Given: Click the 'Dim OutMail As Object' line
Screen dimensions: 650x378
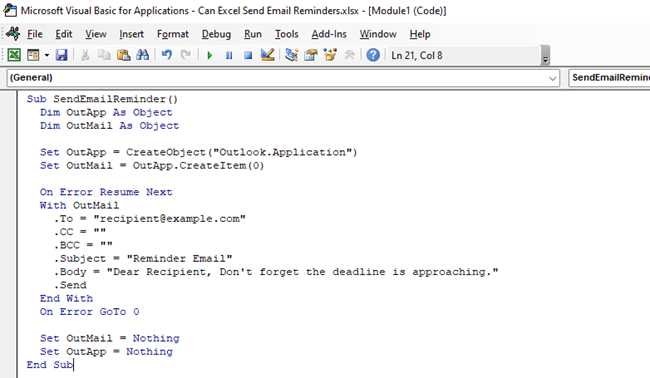Looking at the screenshot, I should coord(109,126).
